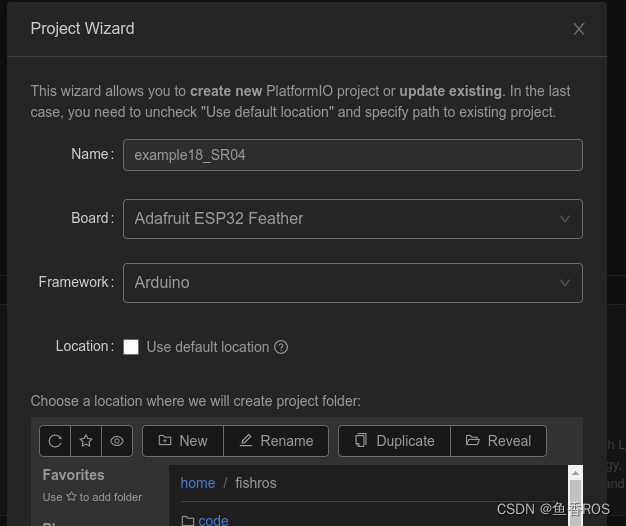Select fishros in the breadcrumb path
Image resolution: width=626 pixels, height=526 pixels.
click(256, 483)
